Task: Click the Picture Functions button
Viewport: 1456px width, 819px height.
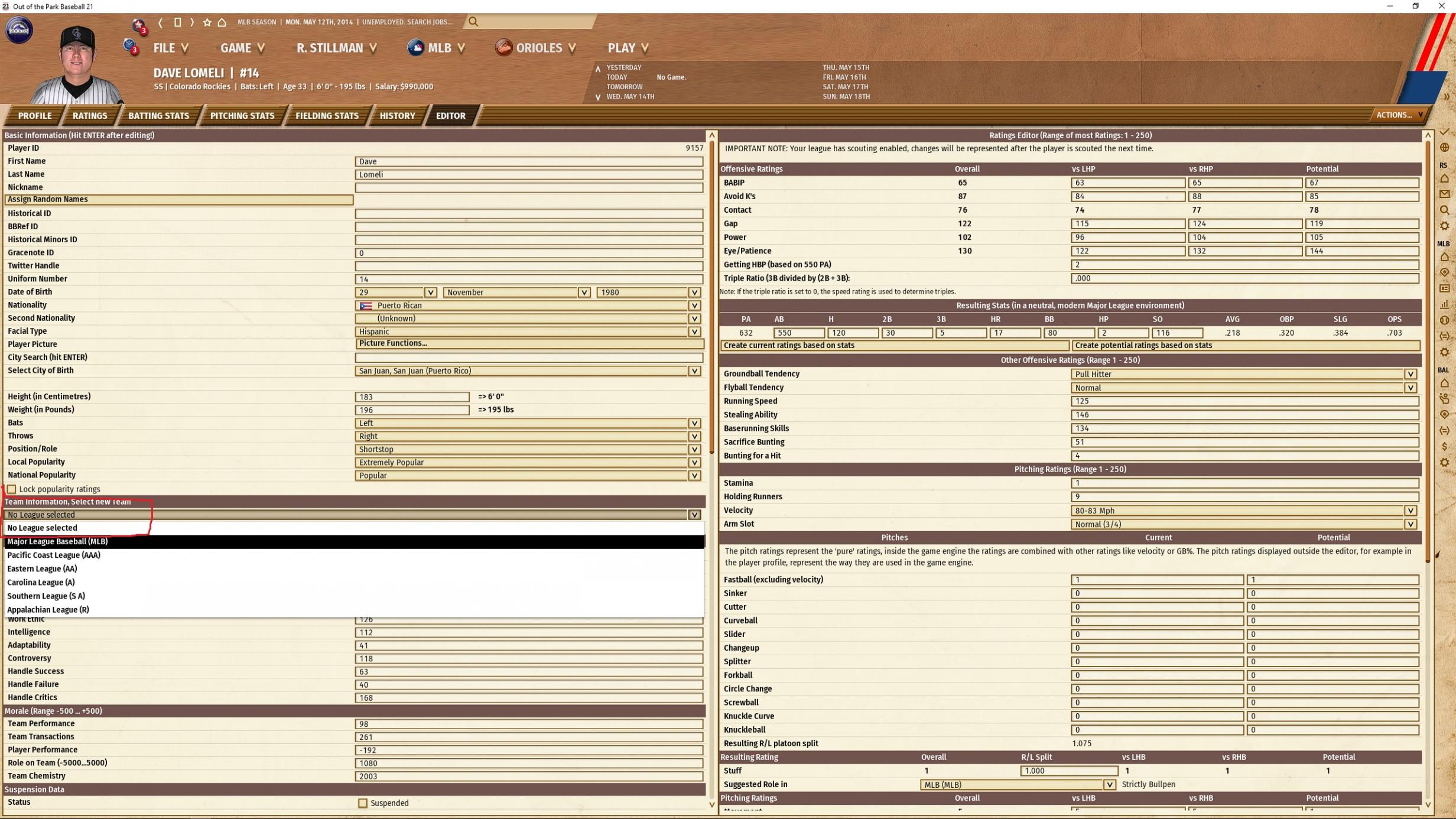Action: pos(529,343)
